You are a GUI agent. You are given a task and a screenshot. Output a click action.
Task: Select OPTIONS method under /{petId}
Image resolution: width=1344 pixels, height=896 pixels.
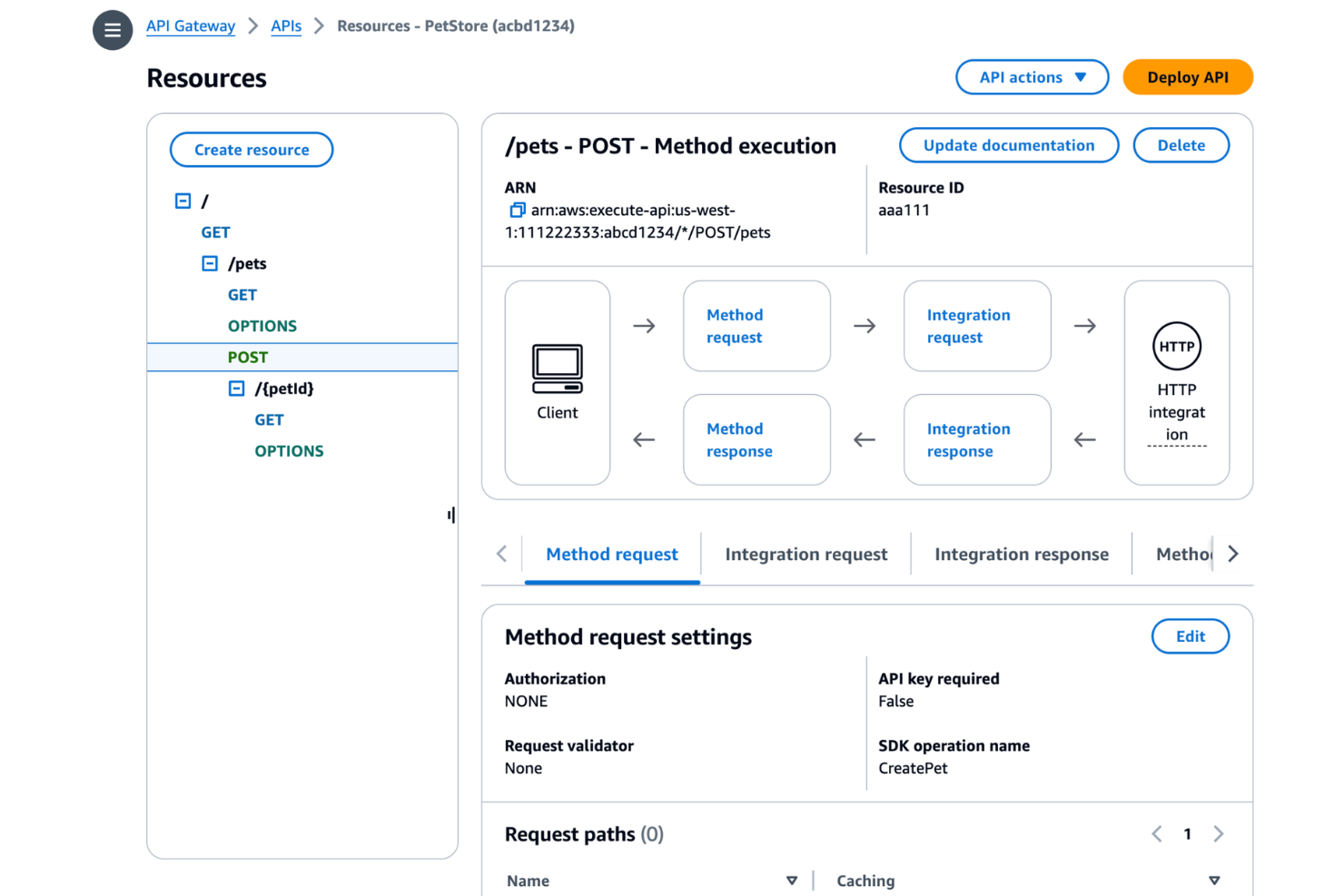[289, 451]
